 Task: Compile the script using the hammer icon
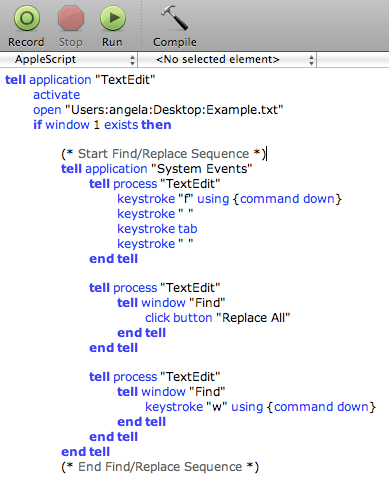[x=174, y=18]
